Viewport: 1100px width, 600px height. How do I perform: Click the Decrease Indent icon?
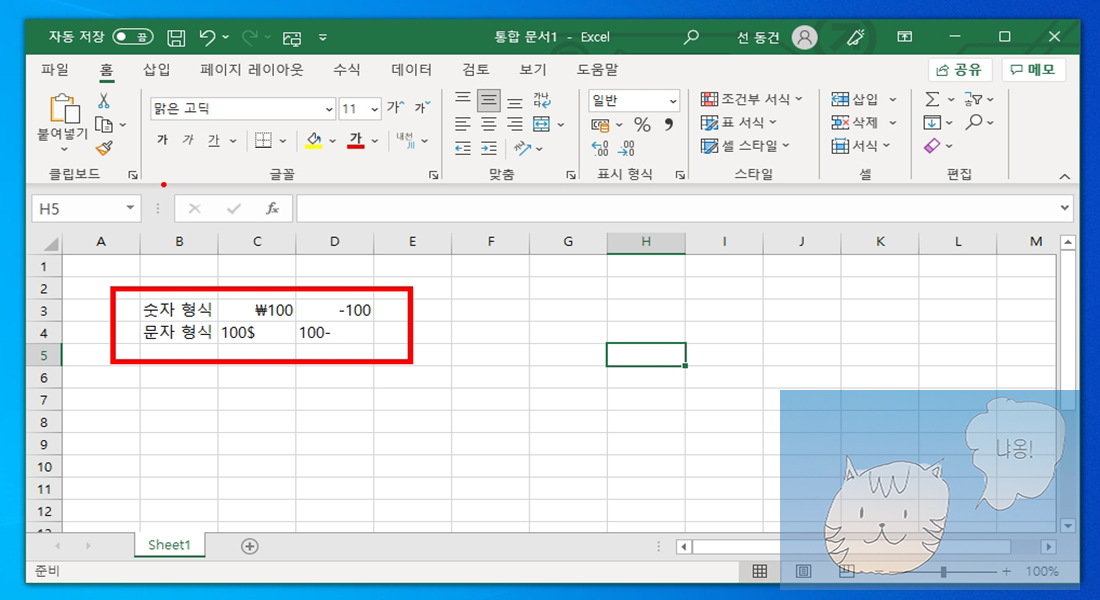click(x=462, y=148)
